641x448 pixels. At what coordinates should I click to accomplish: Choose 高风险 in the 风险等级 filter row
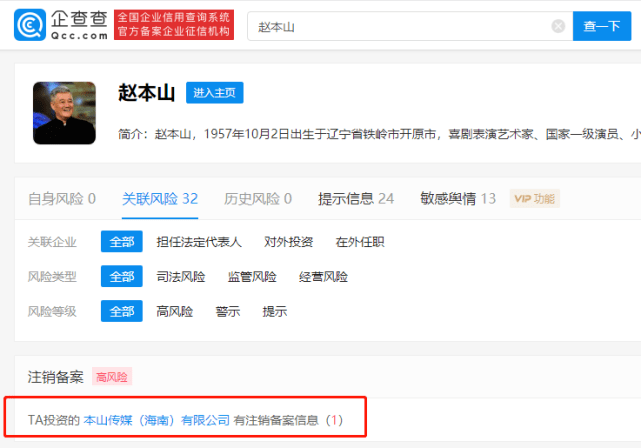pyautogui.click(x=174, y=311)
